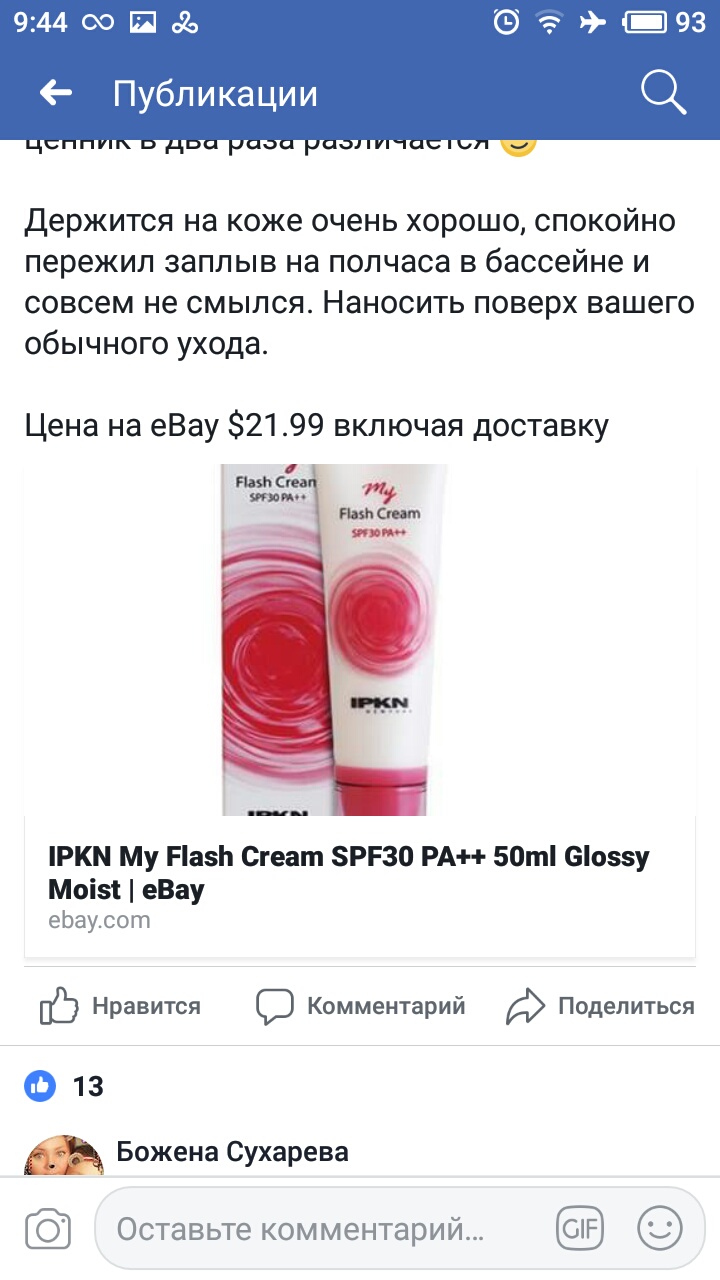Viewport: 720px width, 1280px height.
Task: Tap the thumbs-up Like icon
Action: pos(59,1006)
